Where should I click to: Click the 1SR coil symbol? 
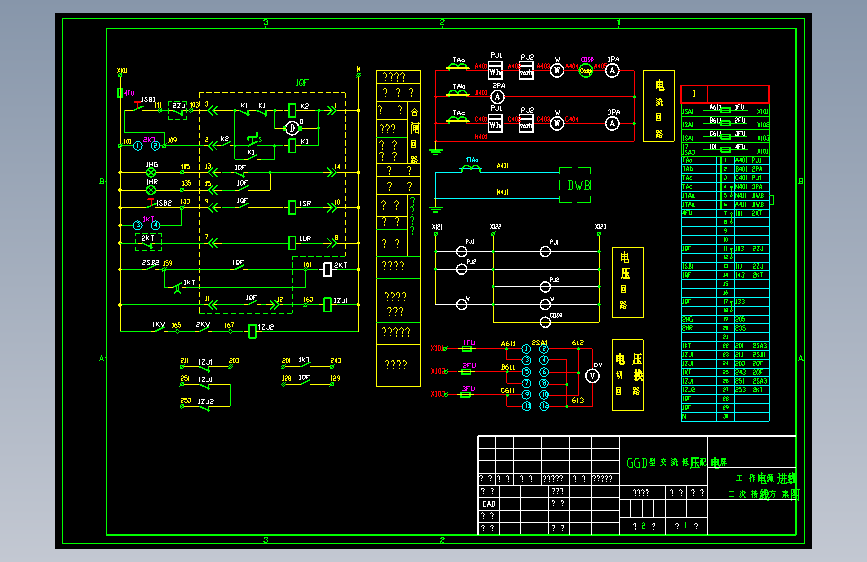coord(292,207)
